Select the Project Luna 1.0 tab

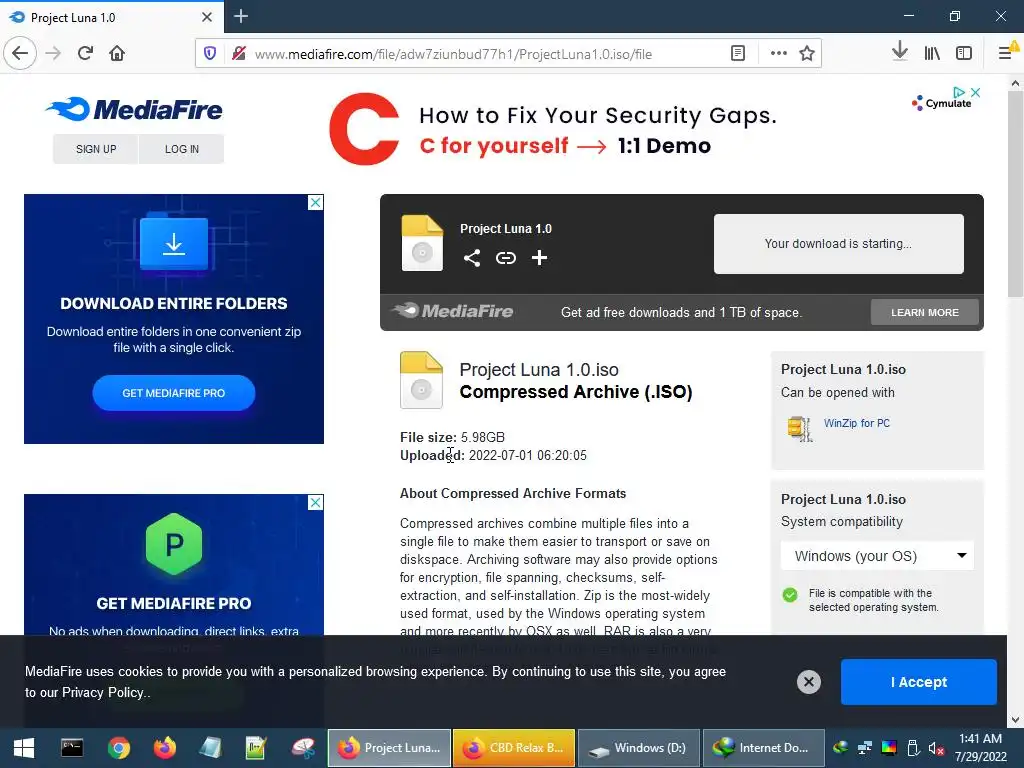tap(112, 17)
